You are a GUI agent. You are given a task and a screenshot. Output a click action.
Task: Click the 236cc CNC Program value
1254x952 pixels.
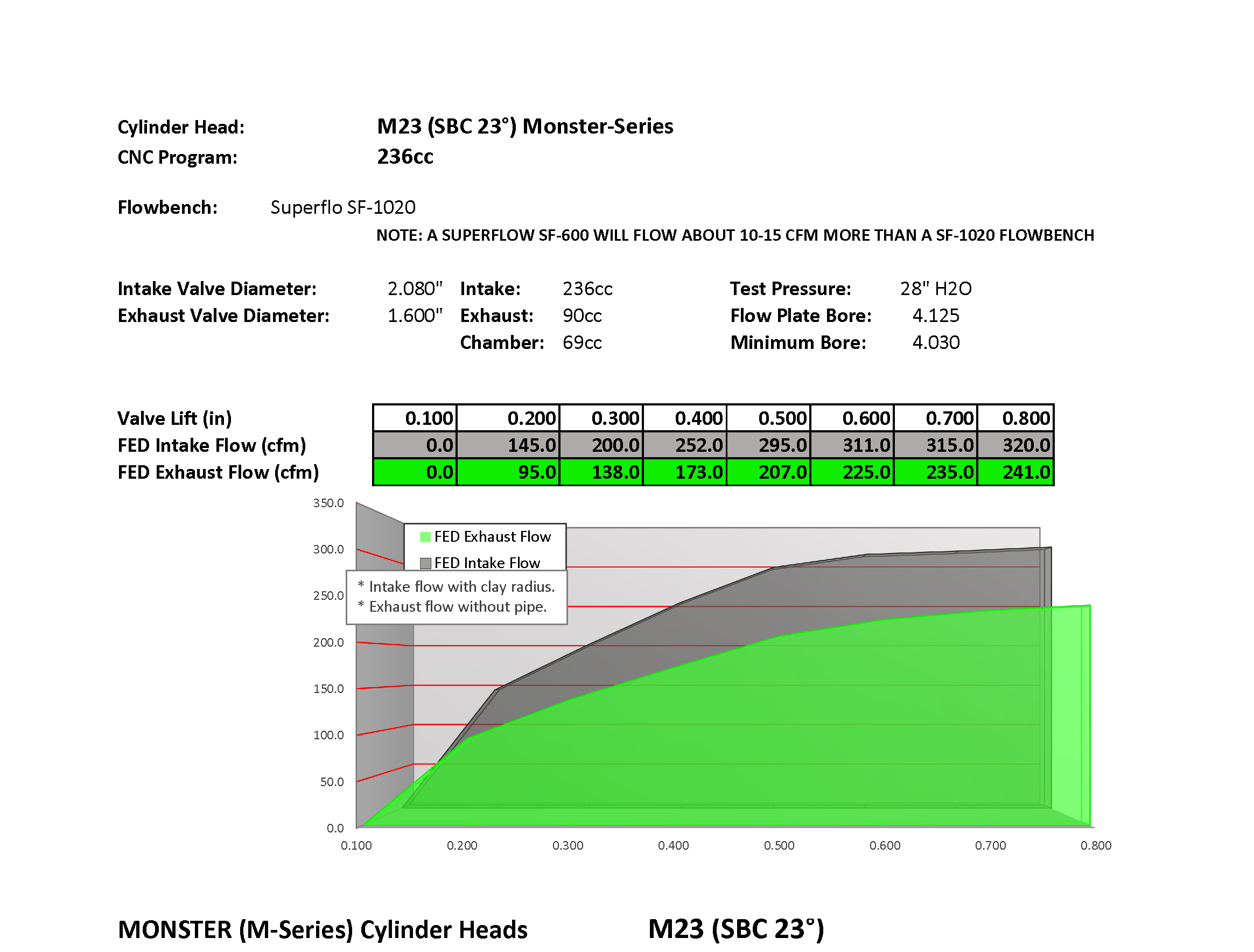coord(405,157)
